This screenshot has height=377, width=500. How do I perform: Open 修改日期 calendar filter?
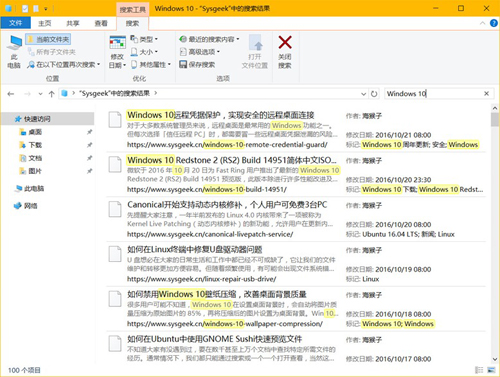(x=117, y=52)
